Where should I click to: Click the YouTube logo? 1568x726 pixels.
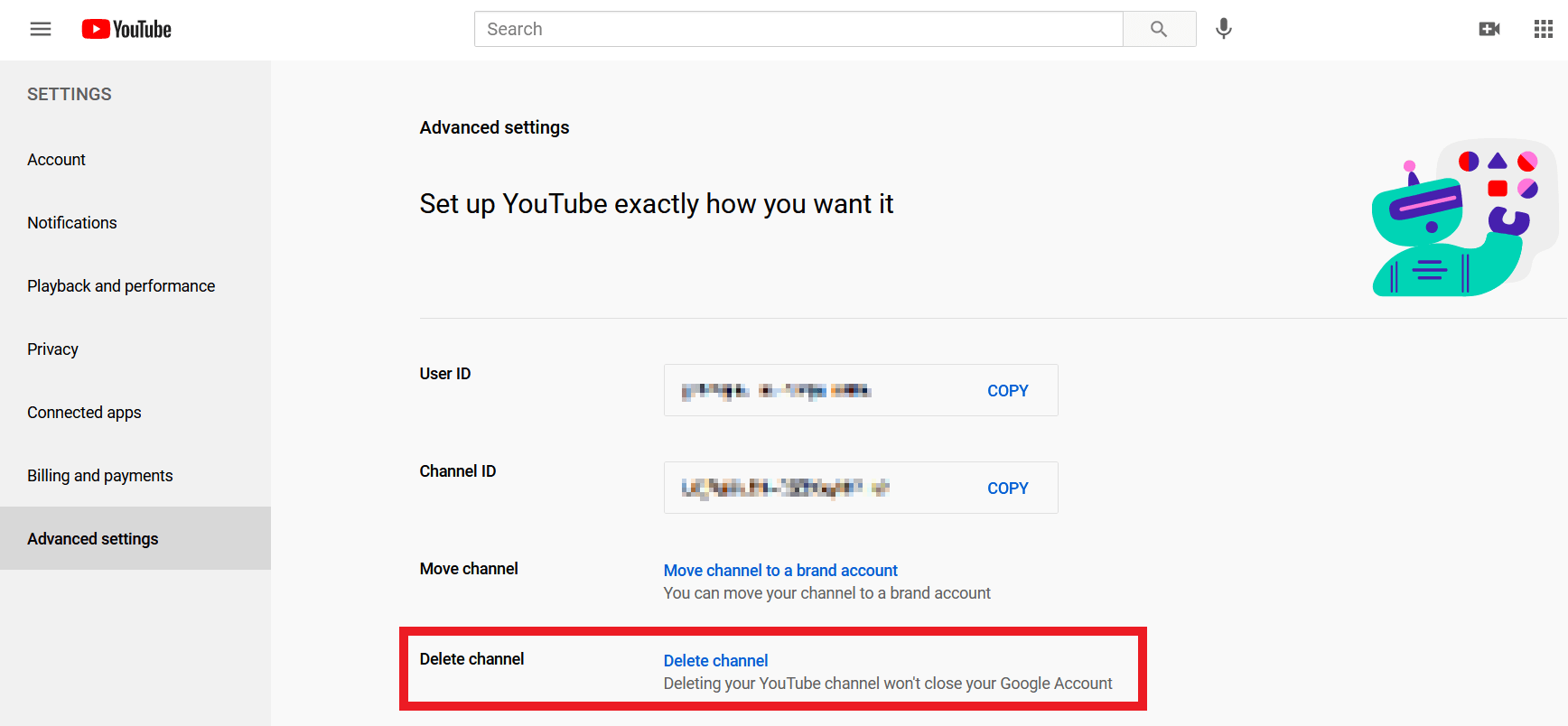pyautogui.click(x=126, y=28)
